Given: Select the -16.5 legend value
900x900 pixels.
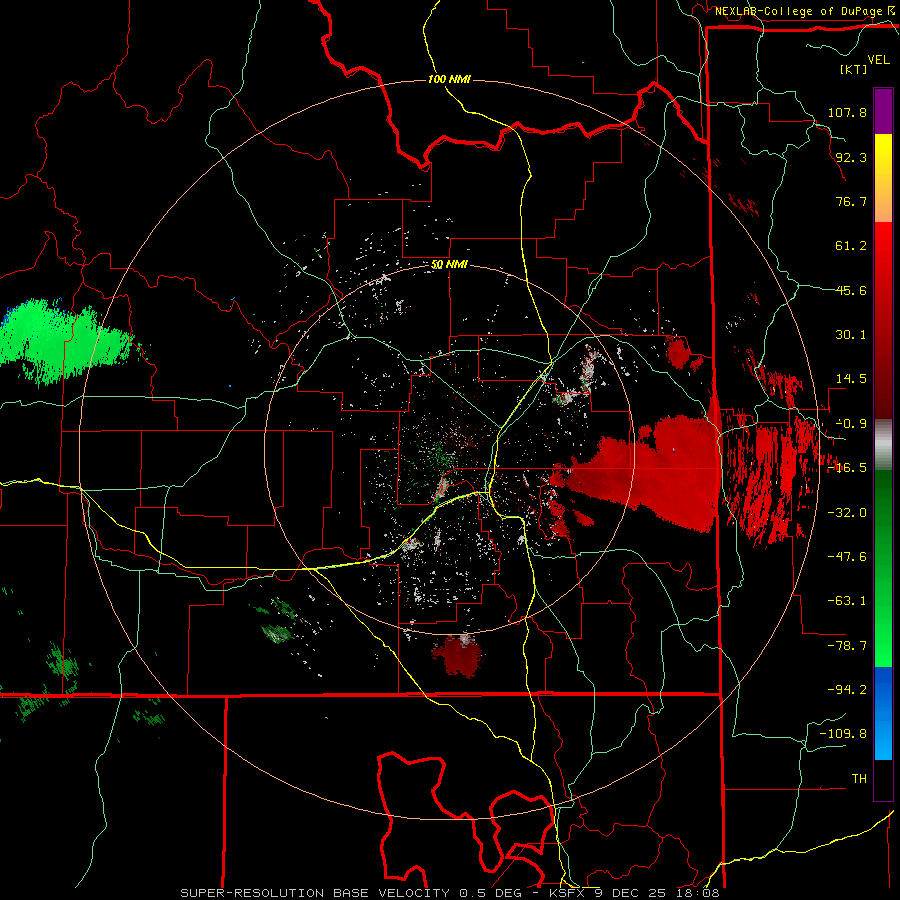Looking at the screenshot, I should [x=847, y=468].
